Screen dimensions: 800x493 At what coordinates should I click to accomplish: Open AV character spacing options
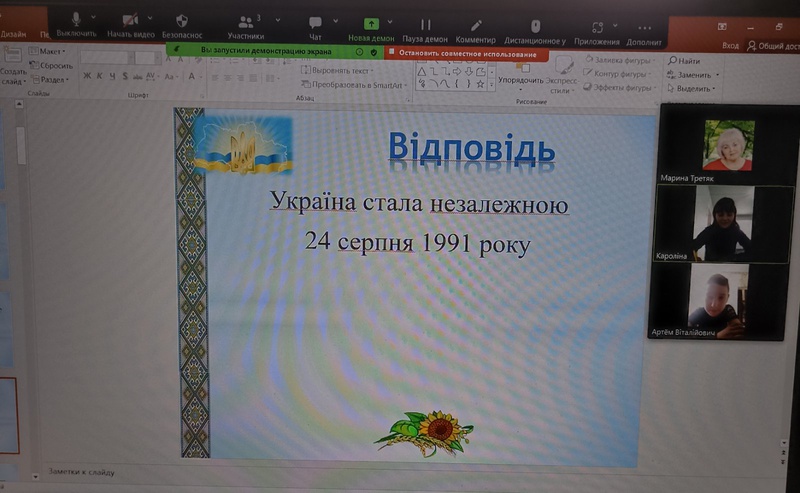pos(152,77)
